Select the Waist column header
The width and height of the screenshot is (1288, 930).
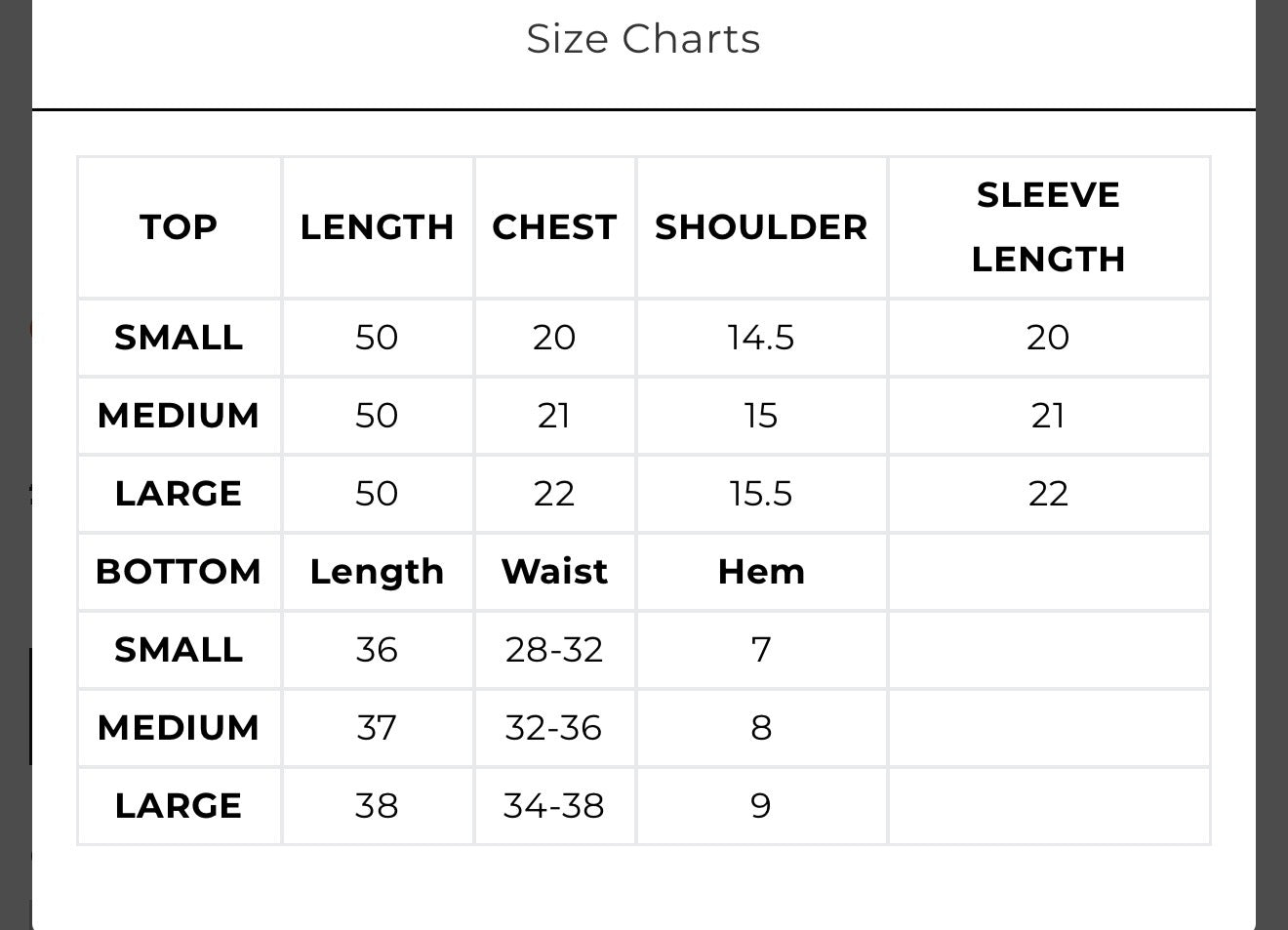point(554,572)
